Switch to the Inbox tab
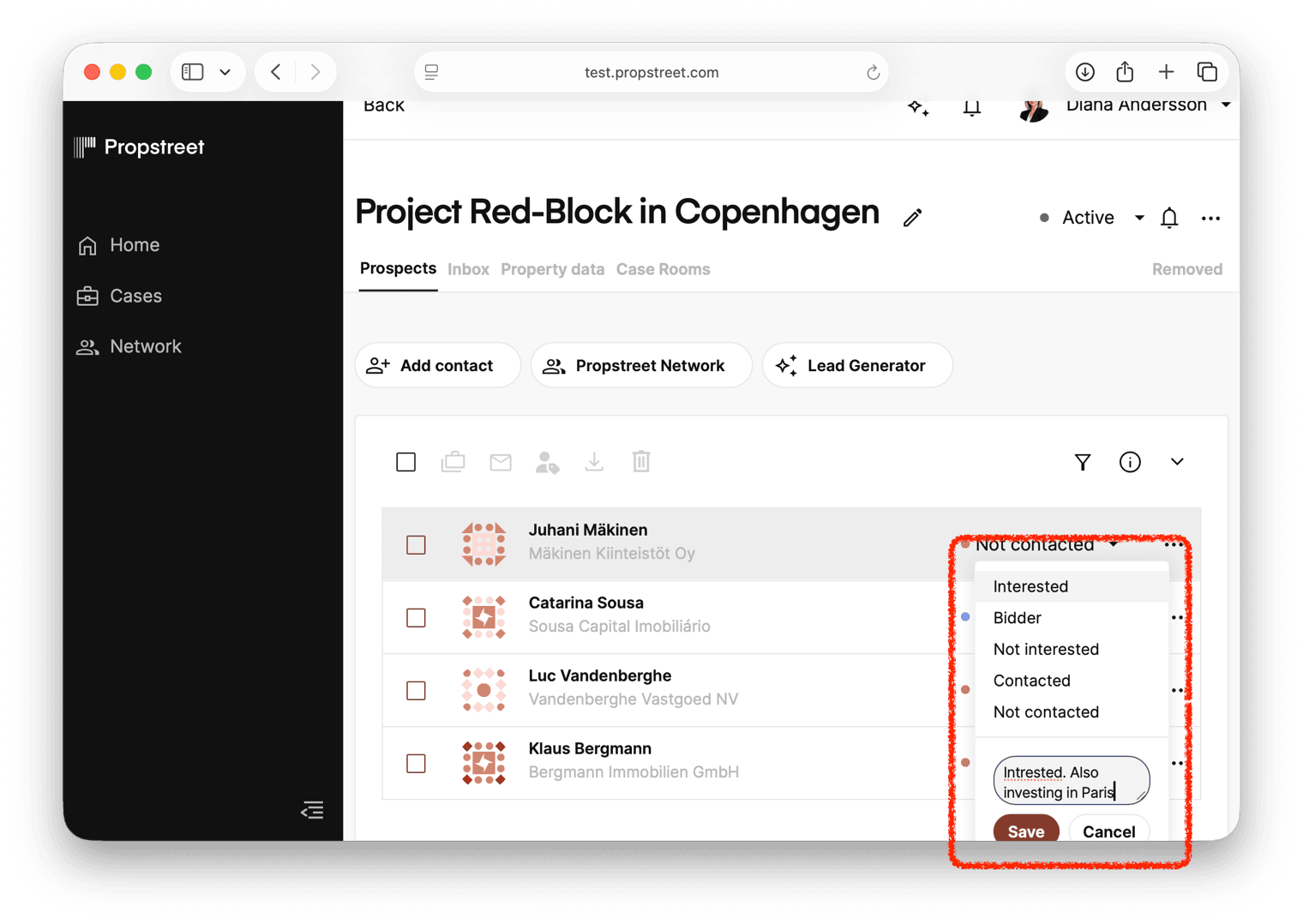Screen dimensions: 1303x924 tap(468, 269)
